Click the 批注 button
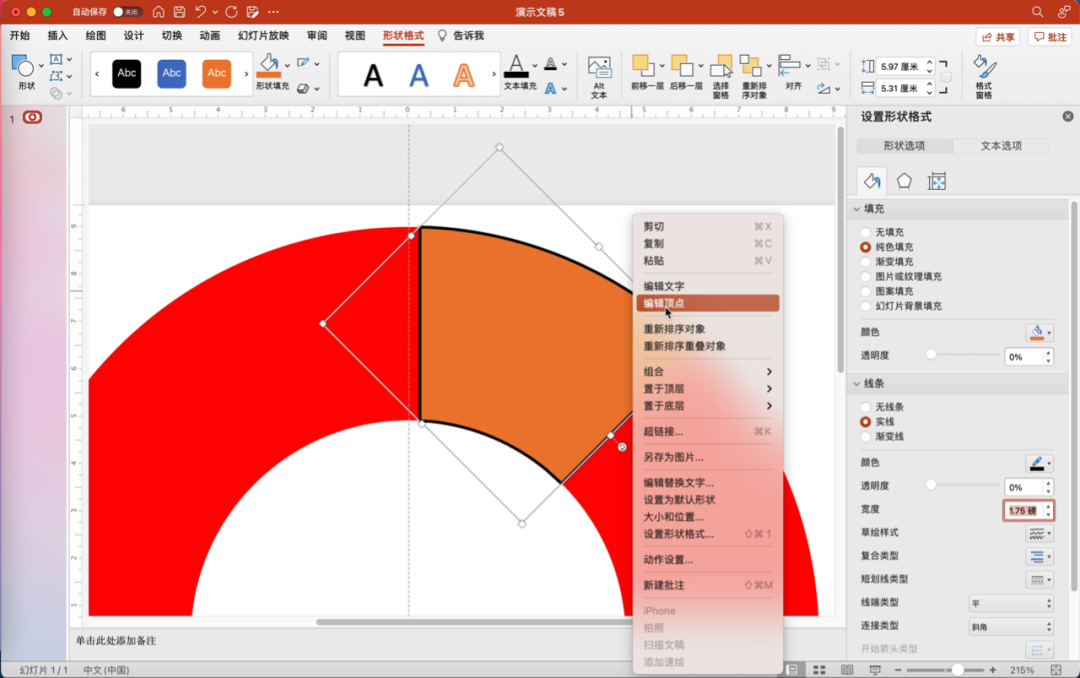Viewport: 1080px width, 678px height. tap(1050, 37)
